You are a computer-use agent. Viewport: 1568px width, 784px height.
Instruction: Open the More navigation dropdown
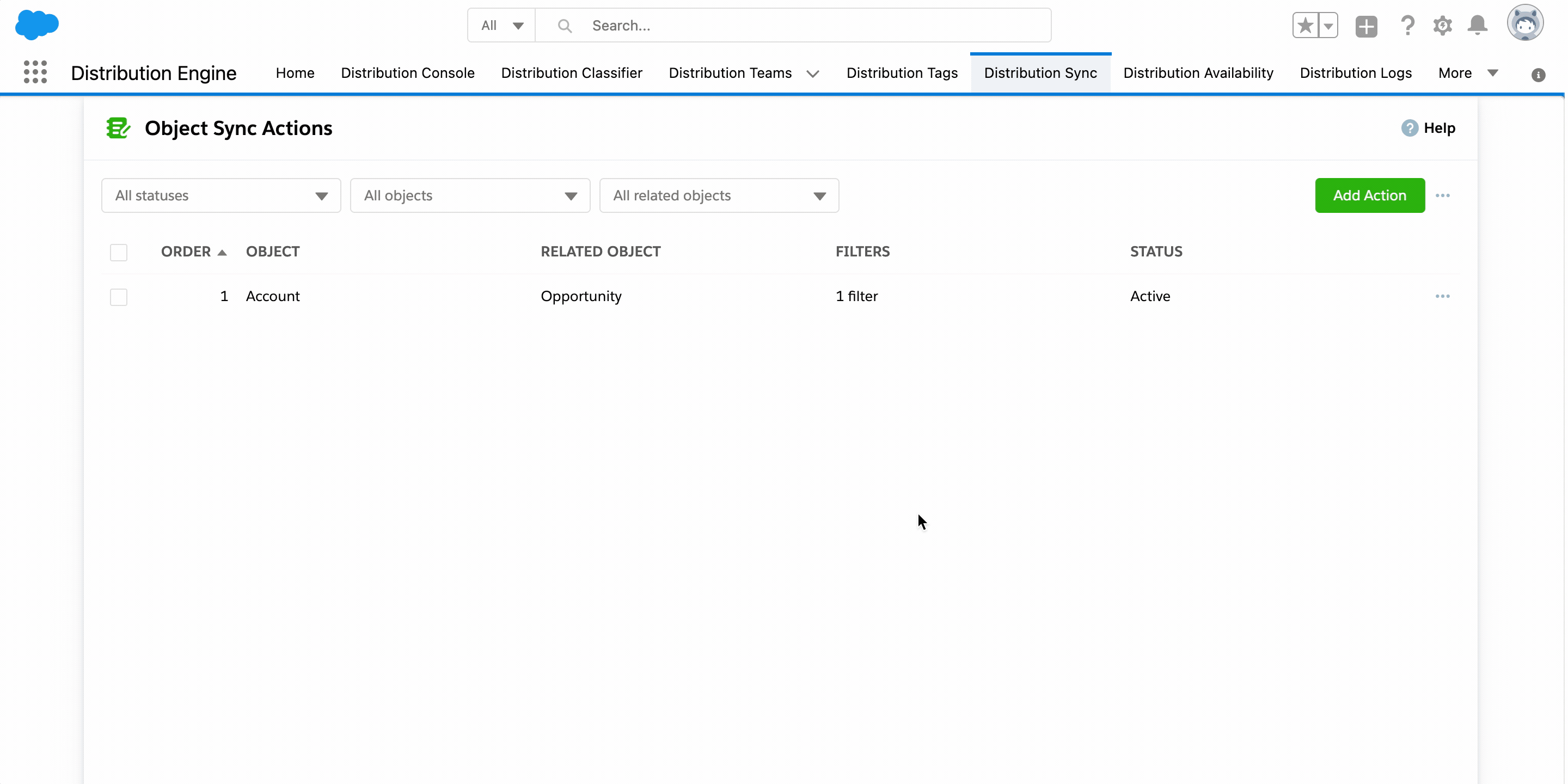tap(1468, 73)
